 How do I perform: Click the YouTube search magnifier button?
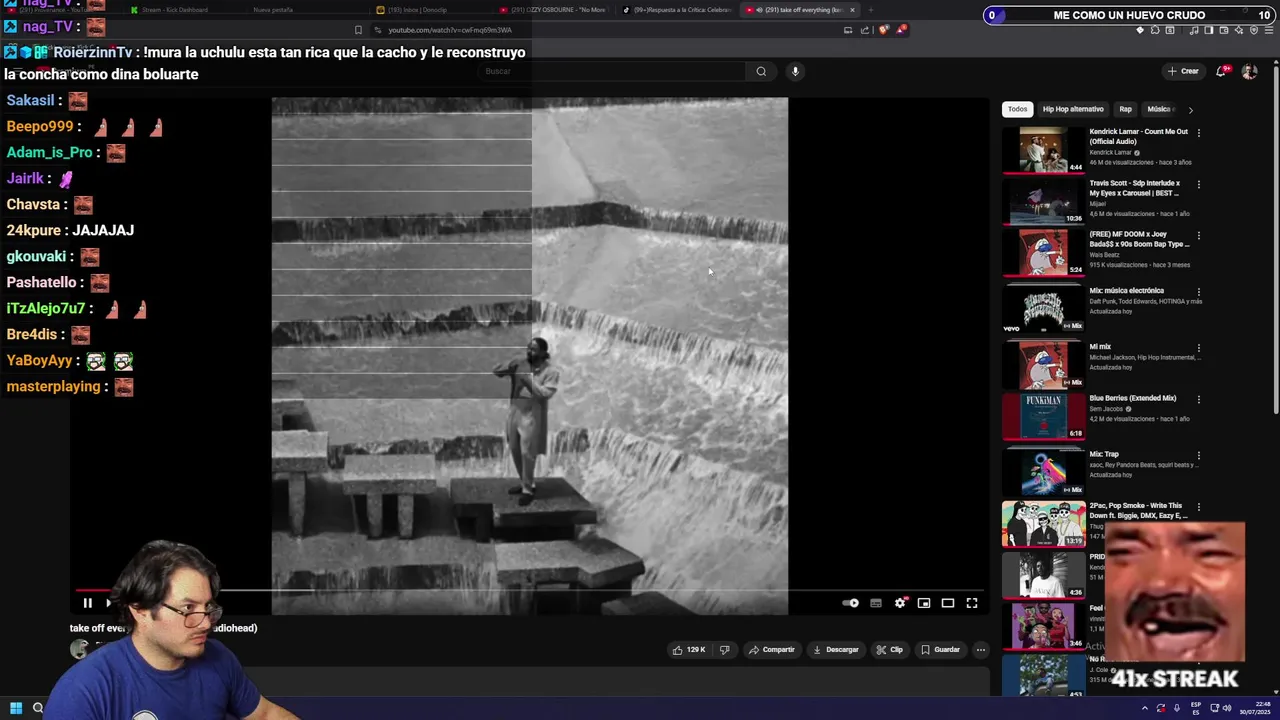pos(761,71)
